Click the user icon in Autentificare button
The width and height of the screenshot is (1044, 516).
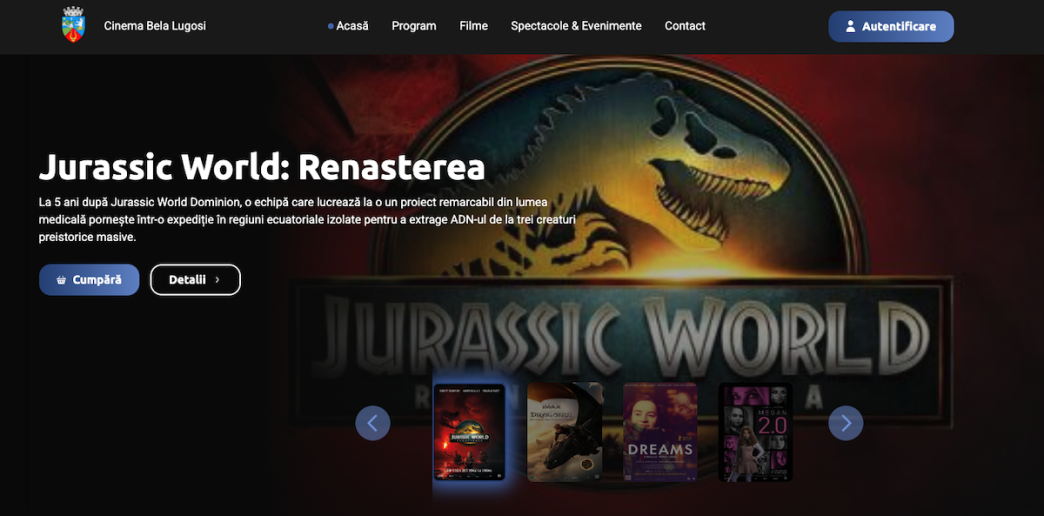pos(850,27)
